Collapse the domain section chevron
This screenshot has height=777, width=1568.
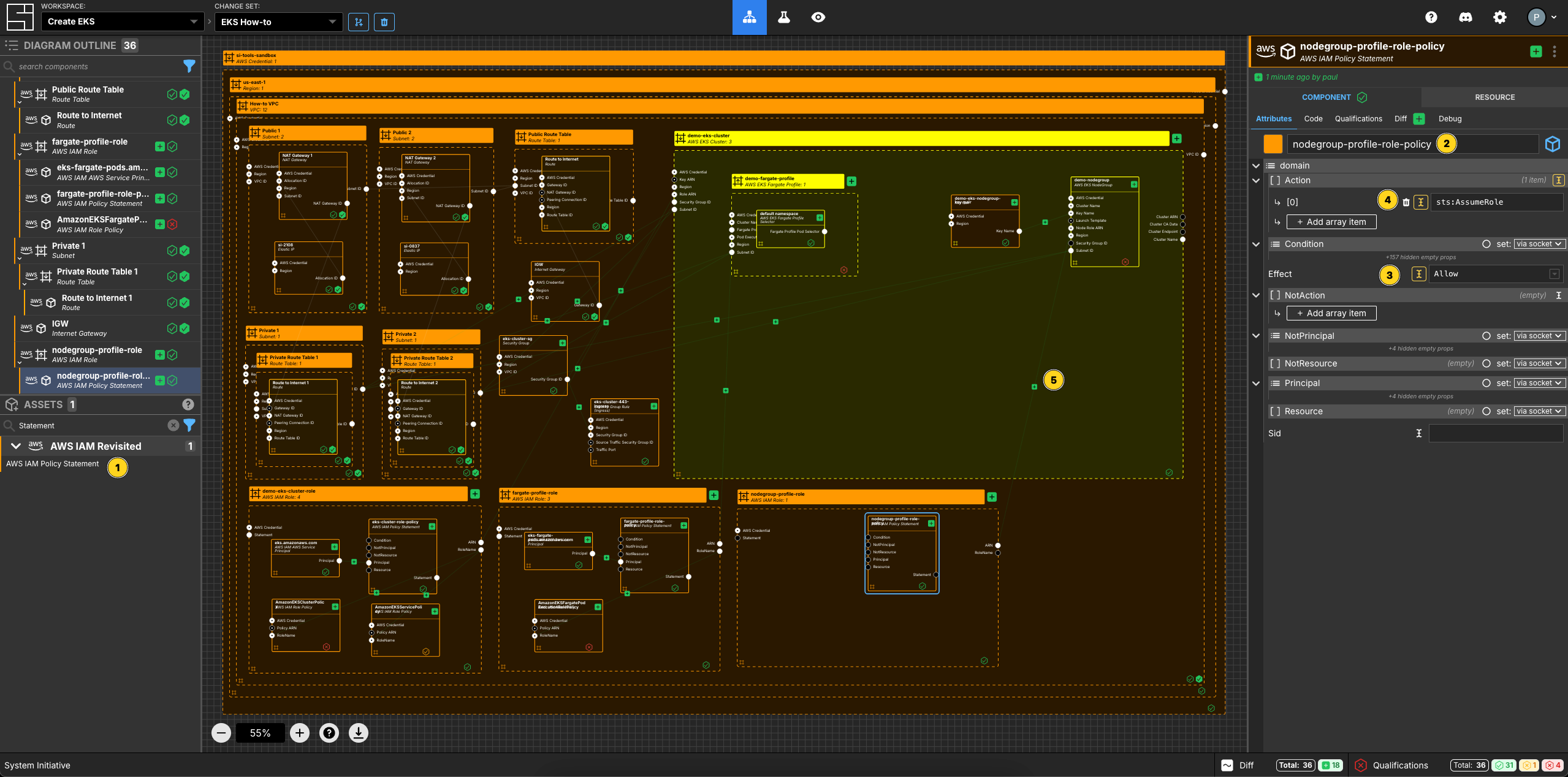1255,165
